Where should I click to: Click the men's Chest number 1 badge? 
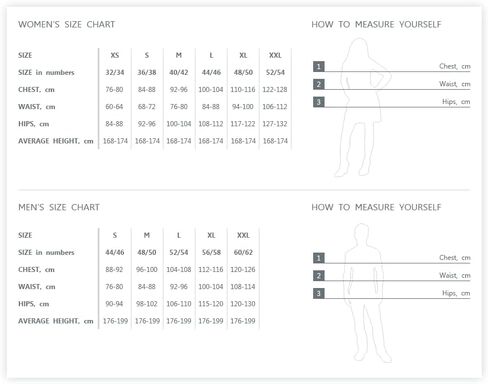[319, 258]
